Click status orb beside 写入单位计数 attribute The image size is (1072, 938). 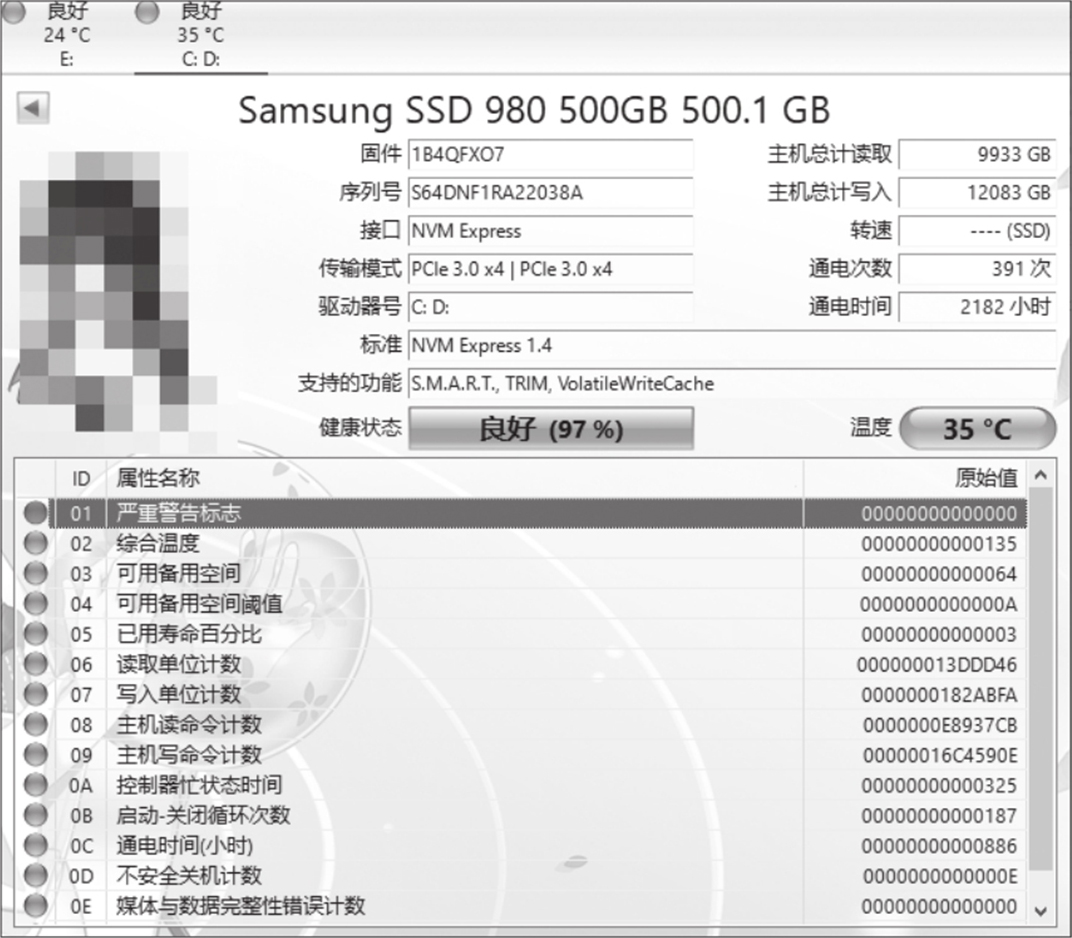click(36, 694)
